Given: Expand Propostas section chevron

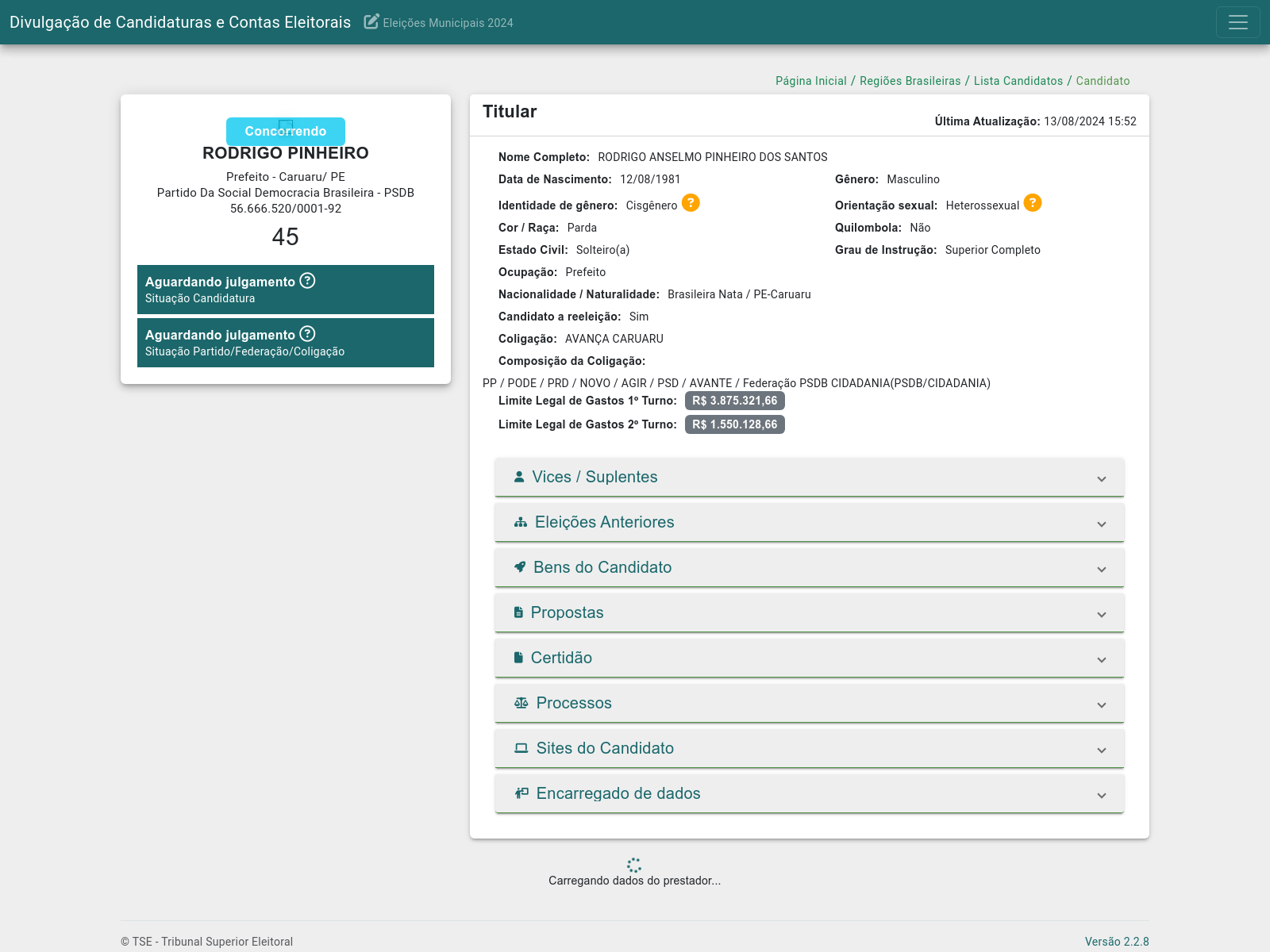Looking at the screenshot, I should click(x=1102, y=614).
